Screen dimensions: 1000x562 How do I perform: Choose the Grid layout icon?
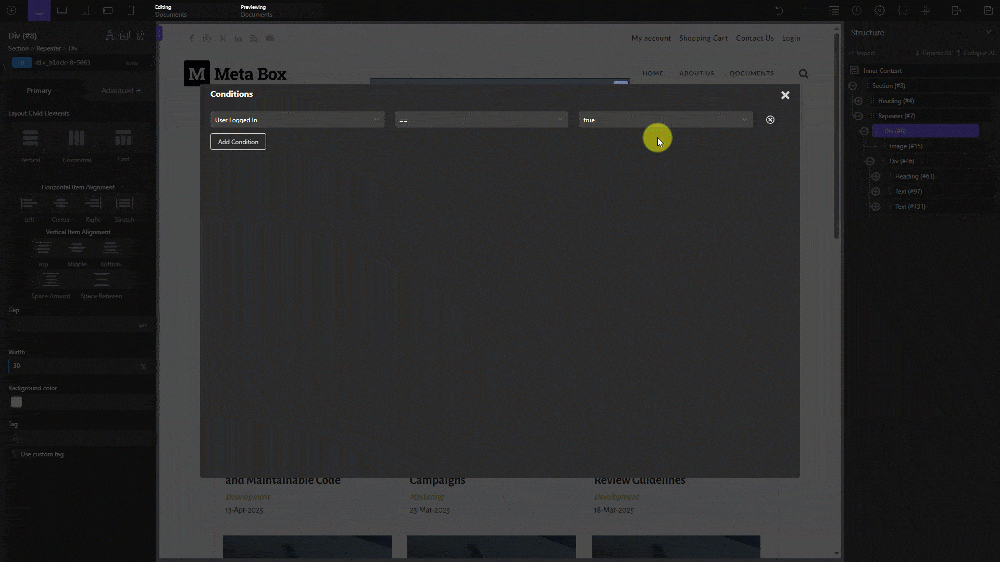123,139
